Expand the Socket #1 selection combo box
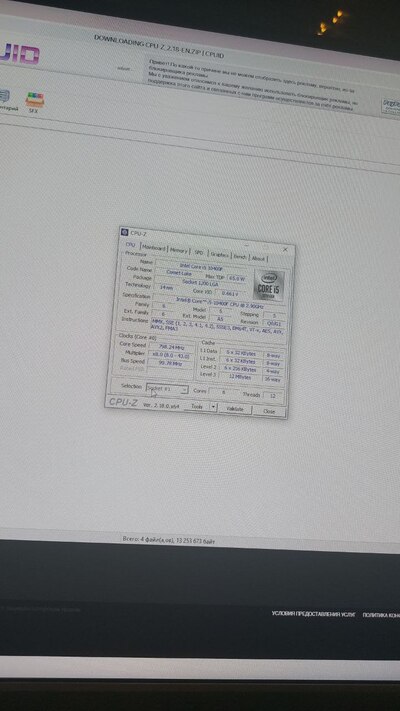The width and height of the screenshot is (400, 711). pos(167,389)
